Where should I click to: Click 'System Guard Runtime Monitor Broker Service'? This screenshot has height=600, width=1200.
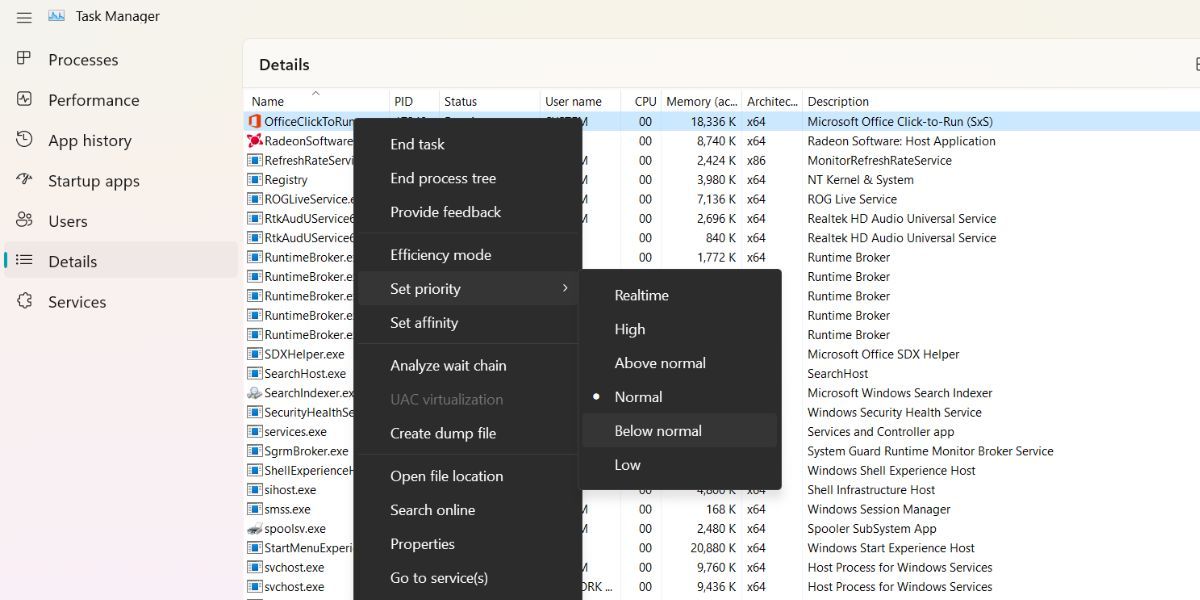point(930,451)
